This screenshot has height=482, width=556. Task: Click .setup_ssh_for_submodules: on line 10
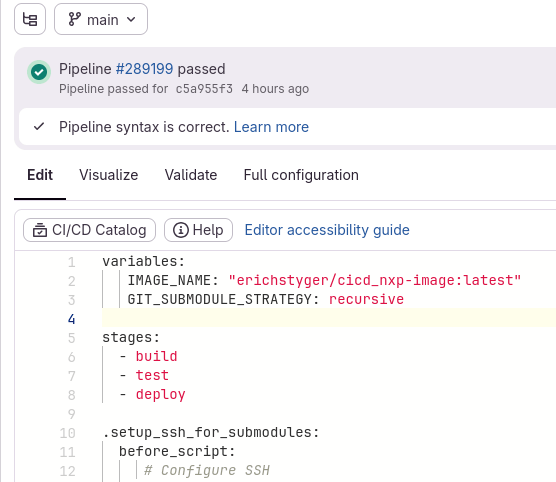pos(211,432)
